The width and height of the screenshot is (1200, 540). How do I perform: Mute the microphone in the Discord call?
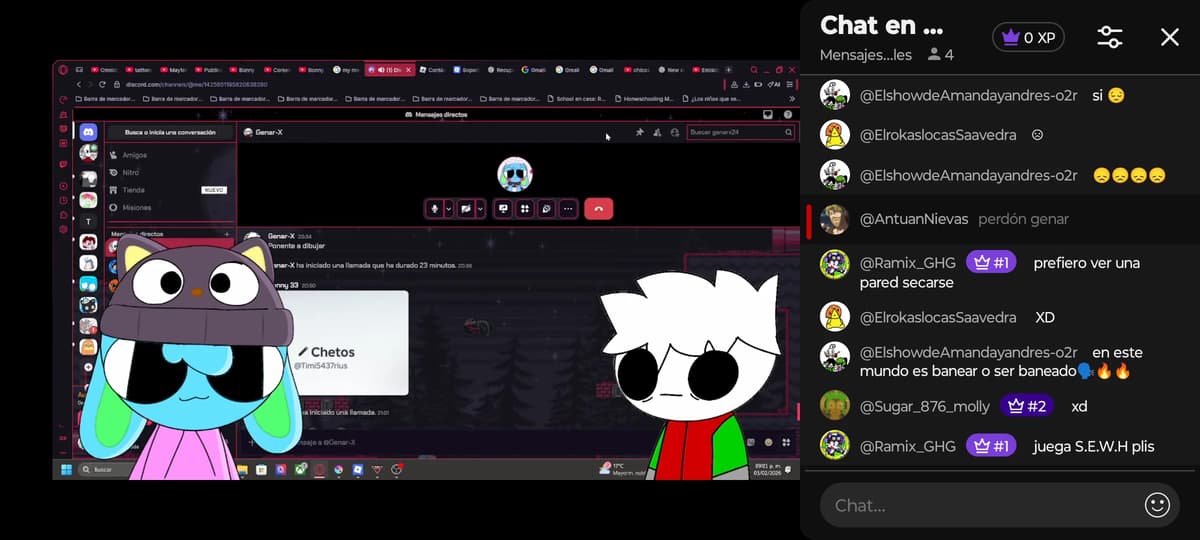point(435,208)
